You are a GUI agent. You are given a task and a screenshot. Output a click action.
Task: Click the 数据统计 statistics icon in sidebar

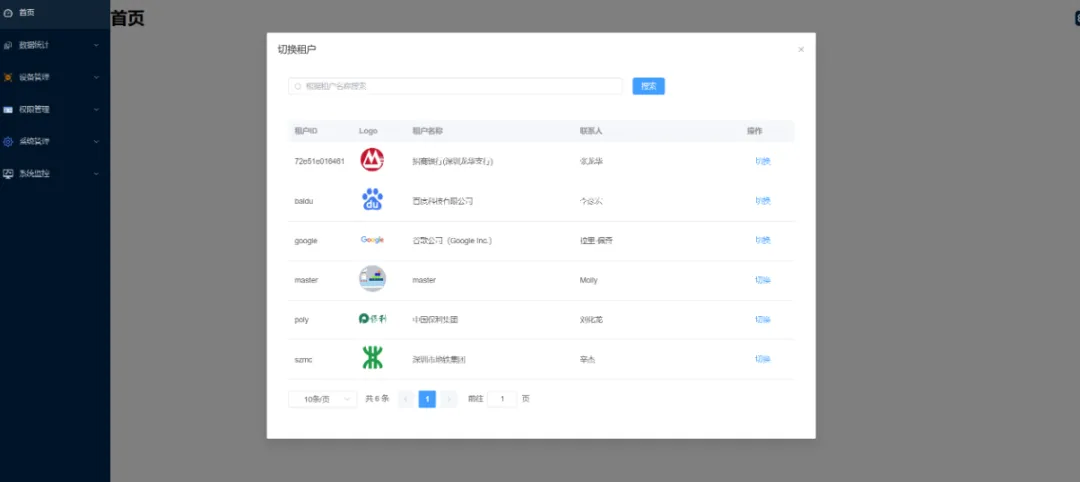pos(8,45)
